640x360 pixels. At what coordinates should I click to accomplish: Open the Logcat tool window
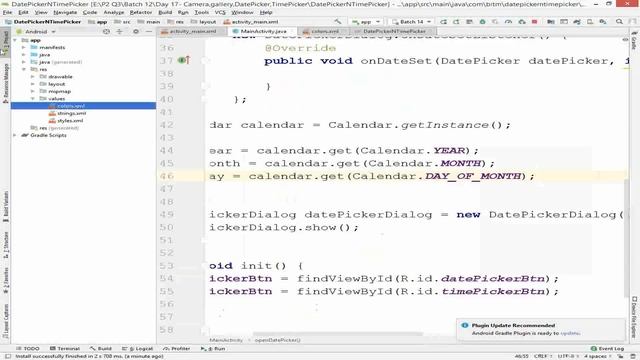(138, 349)
